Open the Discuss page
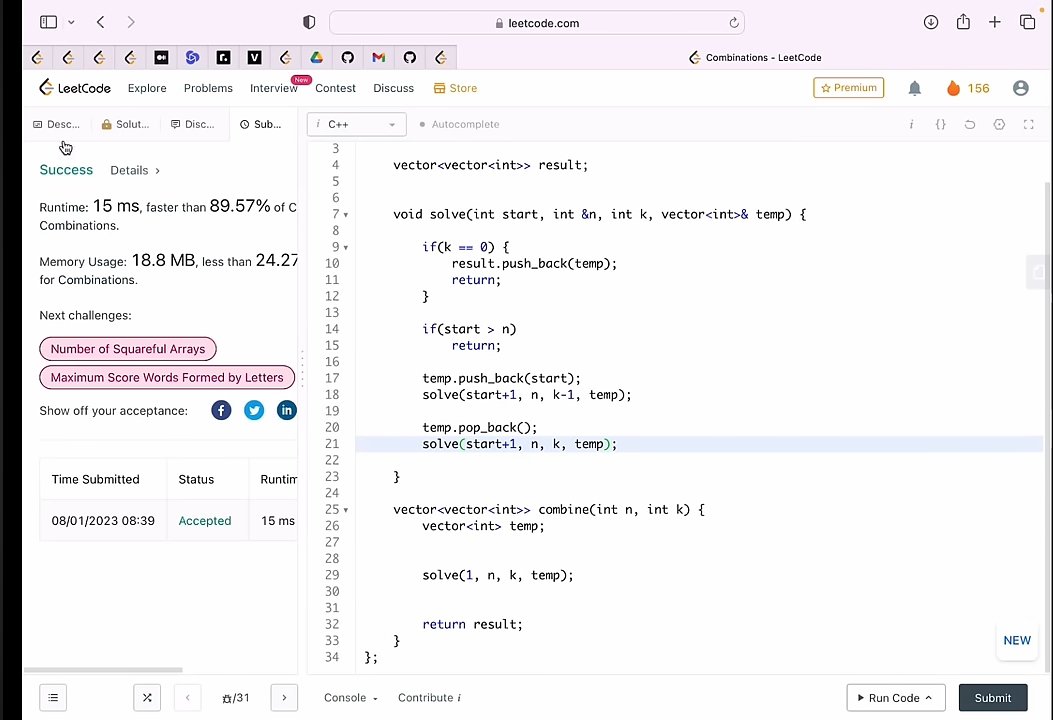This screenshot has width=1053, height=720. pos(394,88)
